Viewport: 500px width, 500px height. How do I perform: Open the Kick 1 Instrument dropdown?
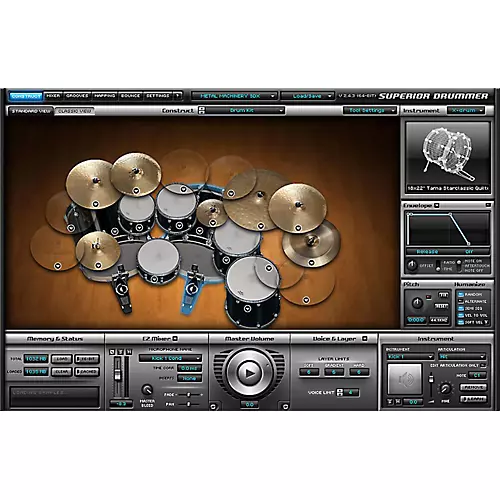pyautogui.click(x=410, y=357)
